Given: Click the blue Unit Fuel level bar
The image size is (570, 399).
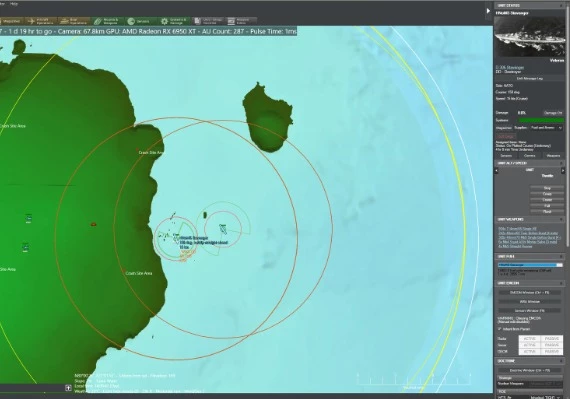Looking at the screenshot, I should pos(530,265).
